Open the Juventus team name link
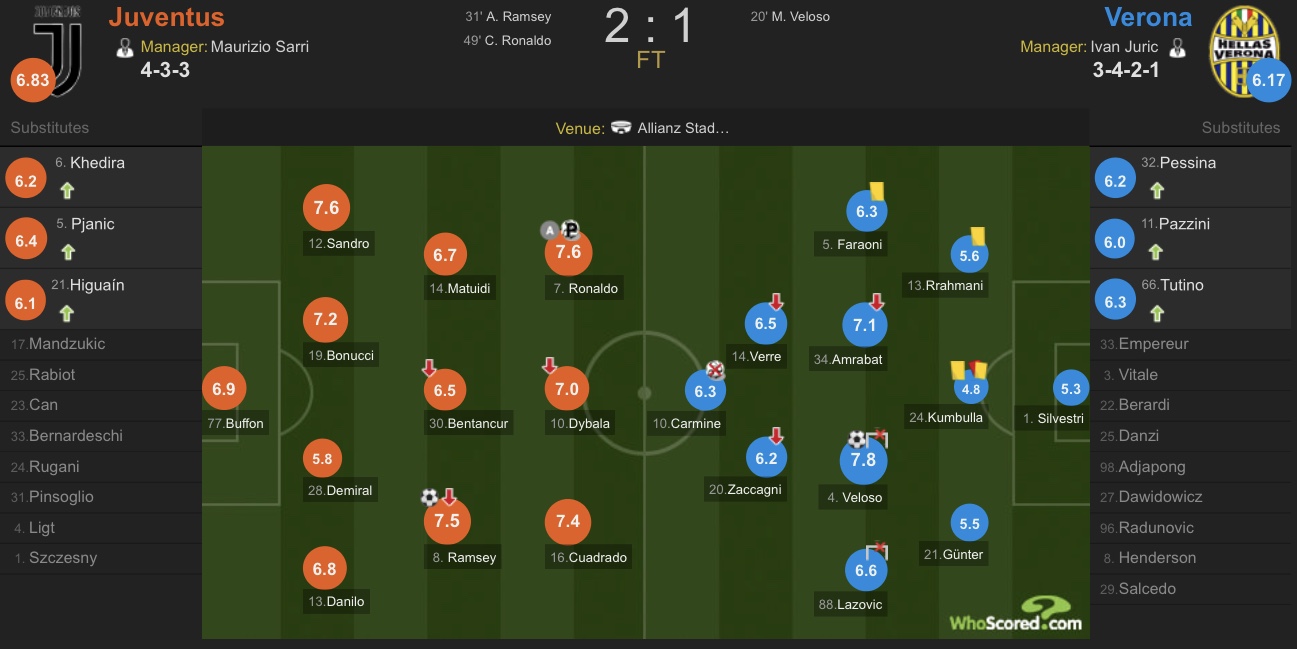 point(166,17)
